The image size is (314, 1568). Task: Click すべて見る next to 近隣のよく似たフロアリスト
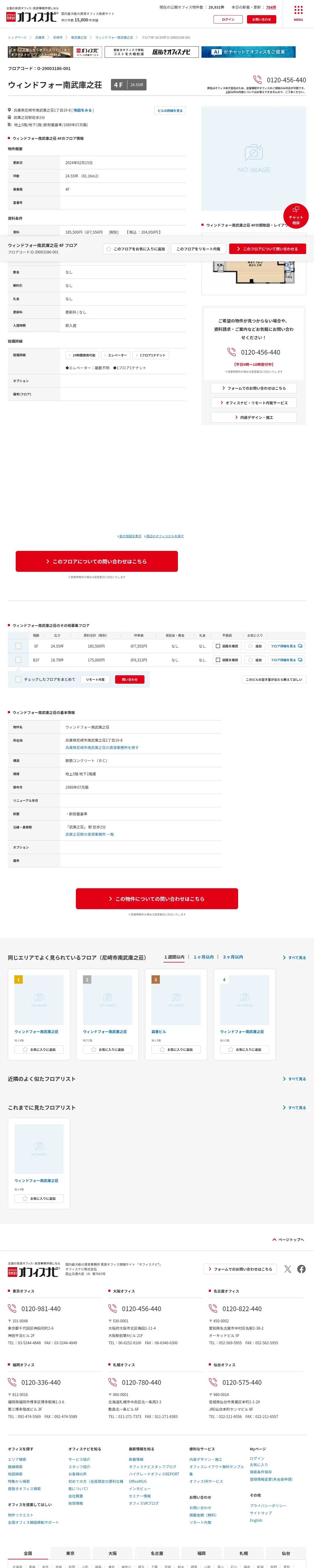point(294,1079)
